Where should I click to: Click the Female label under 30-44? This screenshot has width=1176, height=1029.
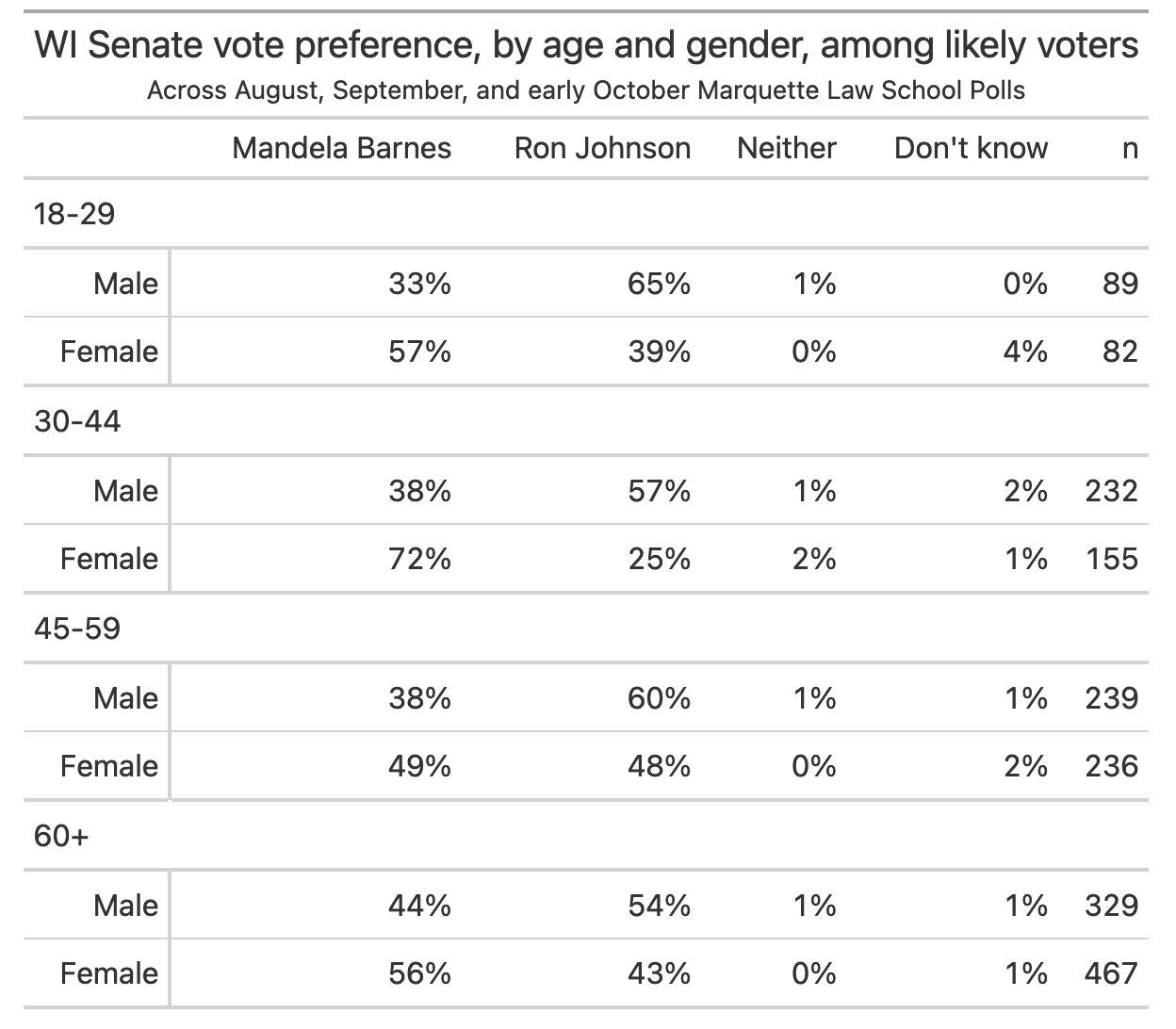click(x=109, y=559)
